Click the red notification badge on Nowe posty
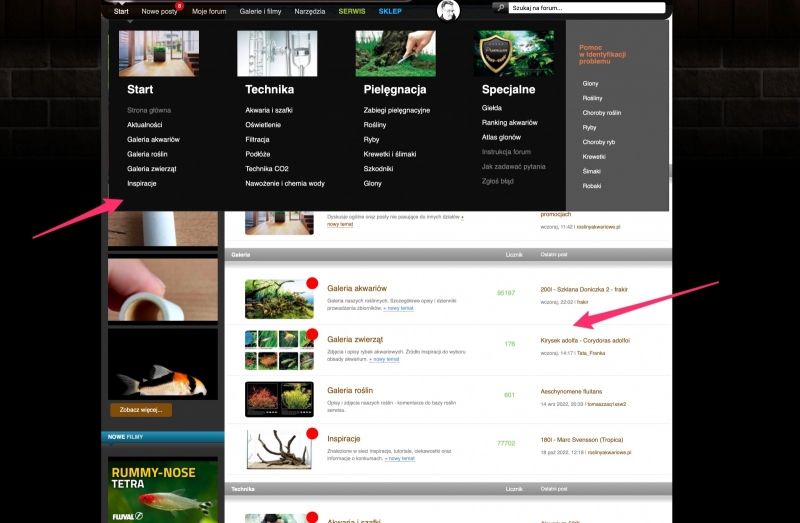 pyautogui.click(x=179, y=6)
